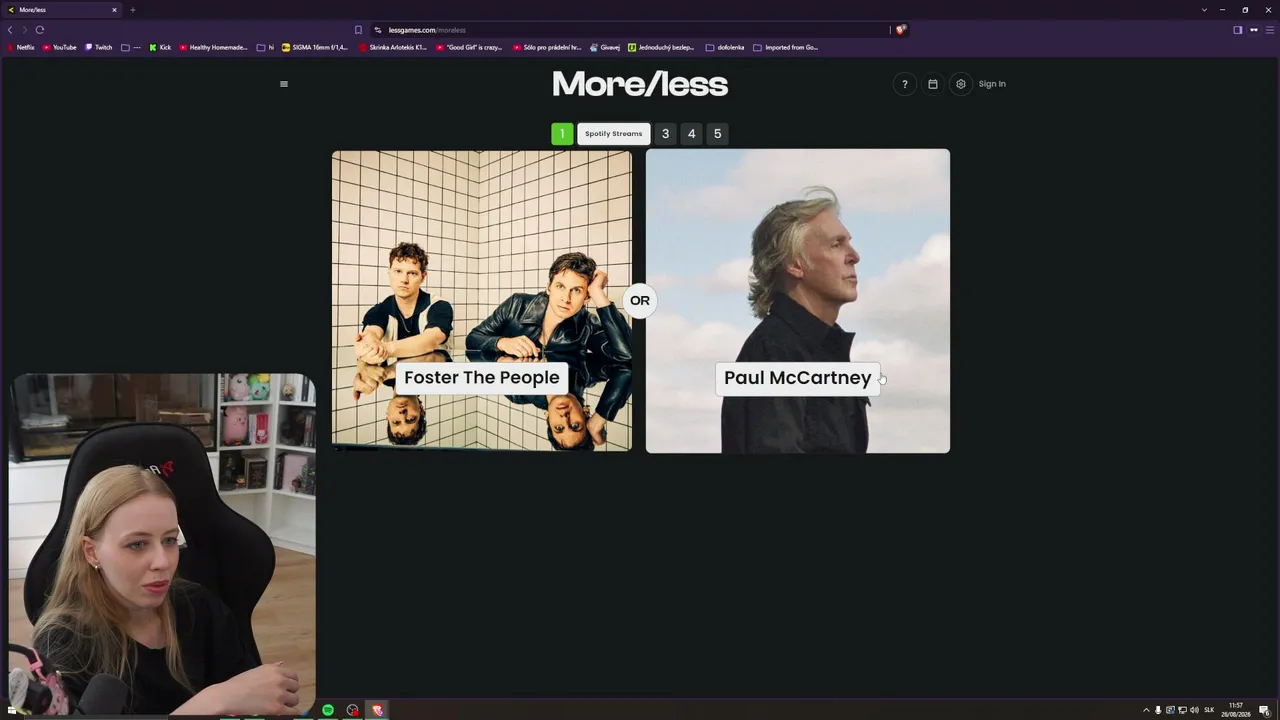Reload the page with the refresh icon
The image size is (1280, 720).
(40, 30)
